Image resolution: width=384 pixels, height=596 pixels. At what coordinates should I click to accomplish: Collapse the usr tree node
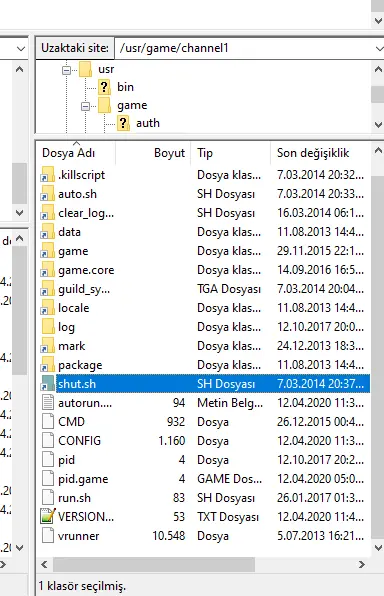coord(67,70)
